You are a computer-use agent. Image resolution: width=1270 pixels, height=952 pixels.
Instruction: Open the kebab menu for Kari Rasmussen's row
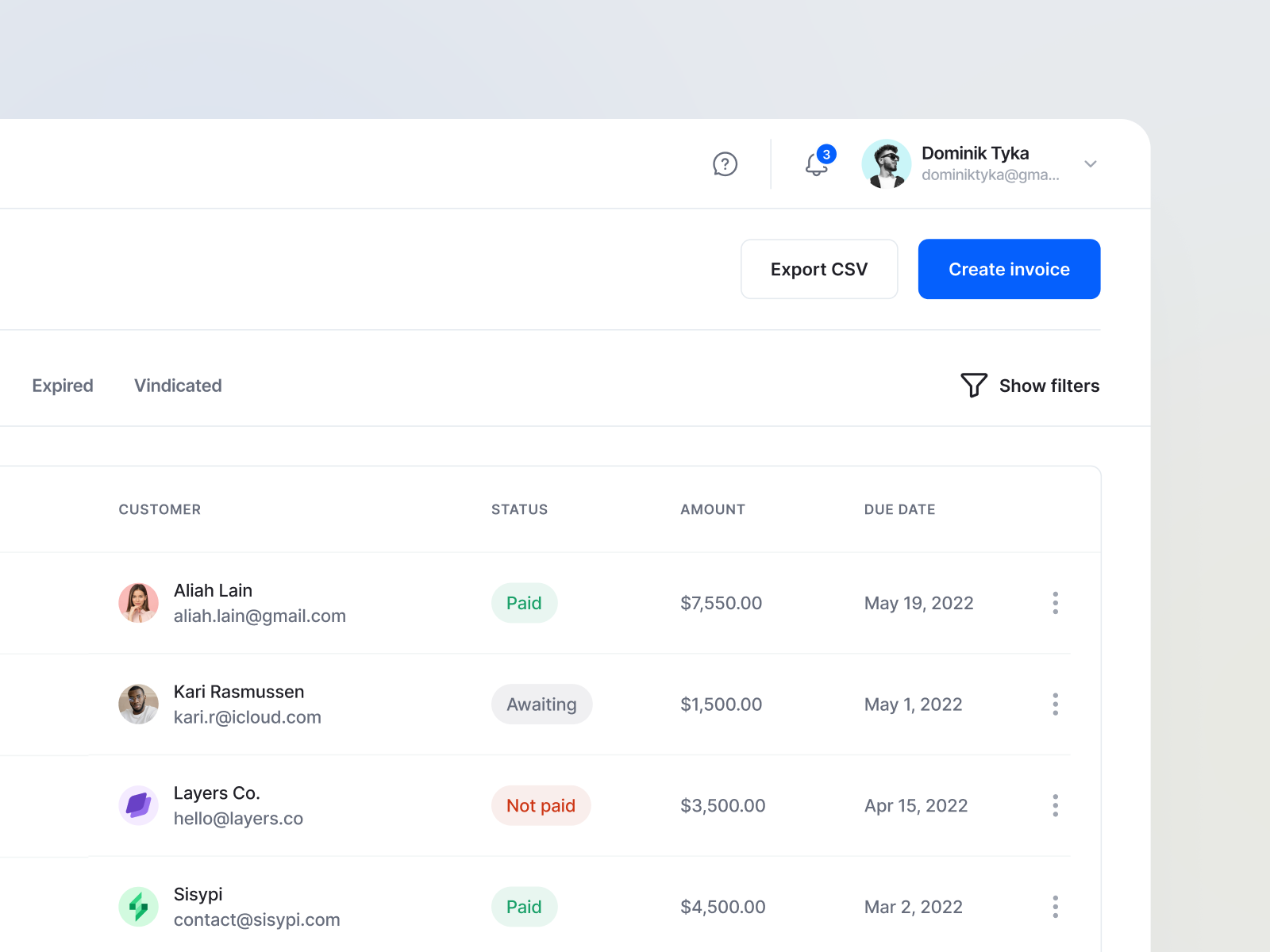pyautogui.click(x=1056, y=704)
